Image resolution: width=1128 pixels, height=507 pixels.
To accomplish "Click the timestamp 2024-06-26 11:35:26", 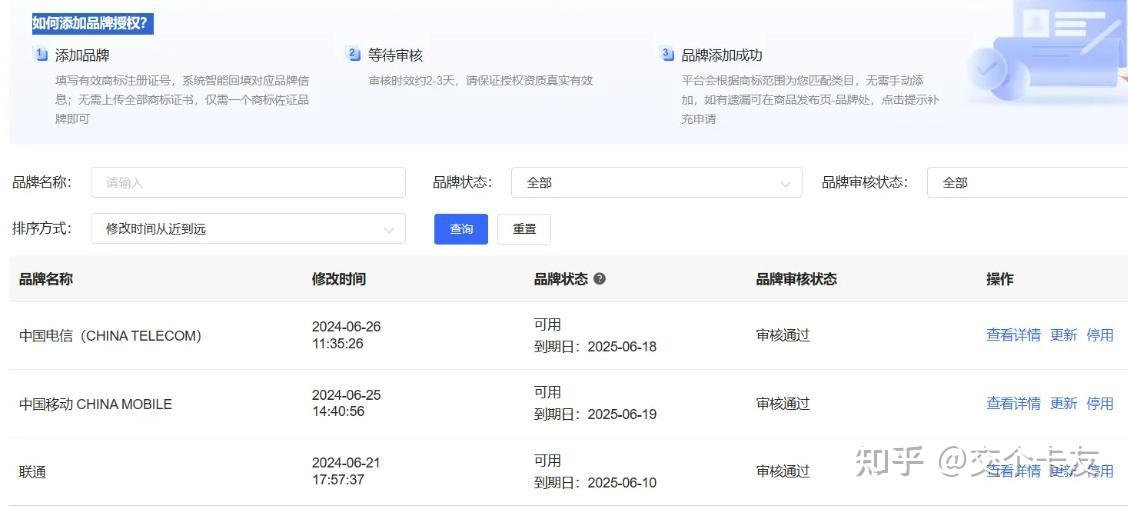I will tap(346, 335).
